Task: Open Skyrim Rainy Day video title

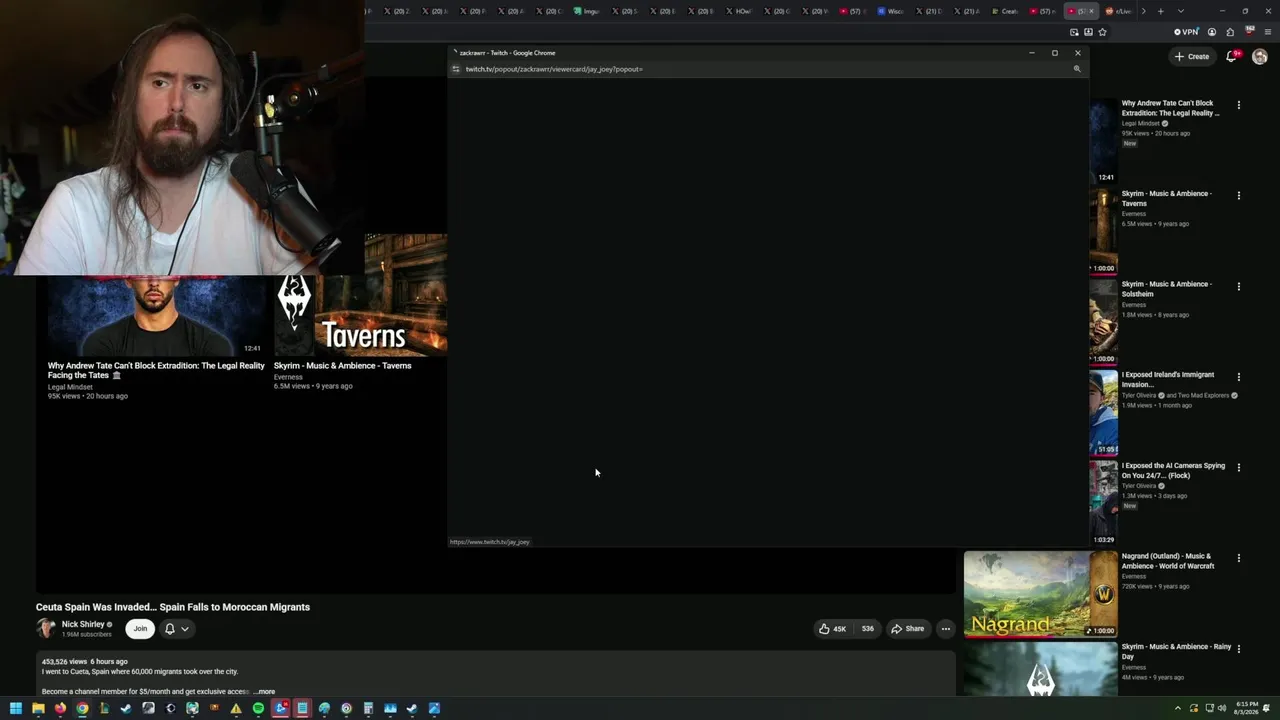Action: point(1176,651)
